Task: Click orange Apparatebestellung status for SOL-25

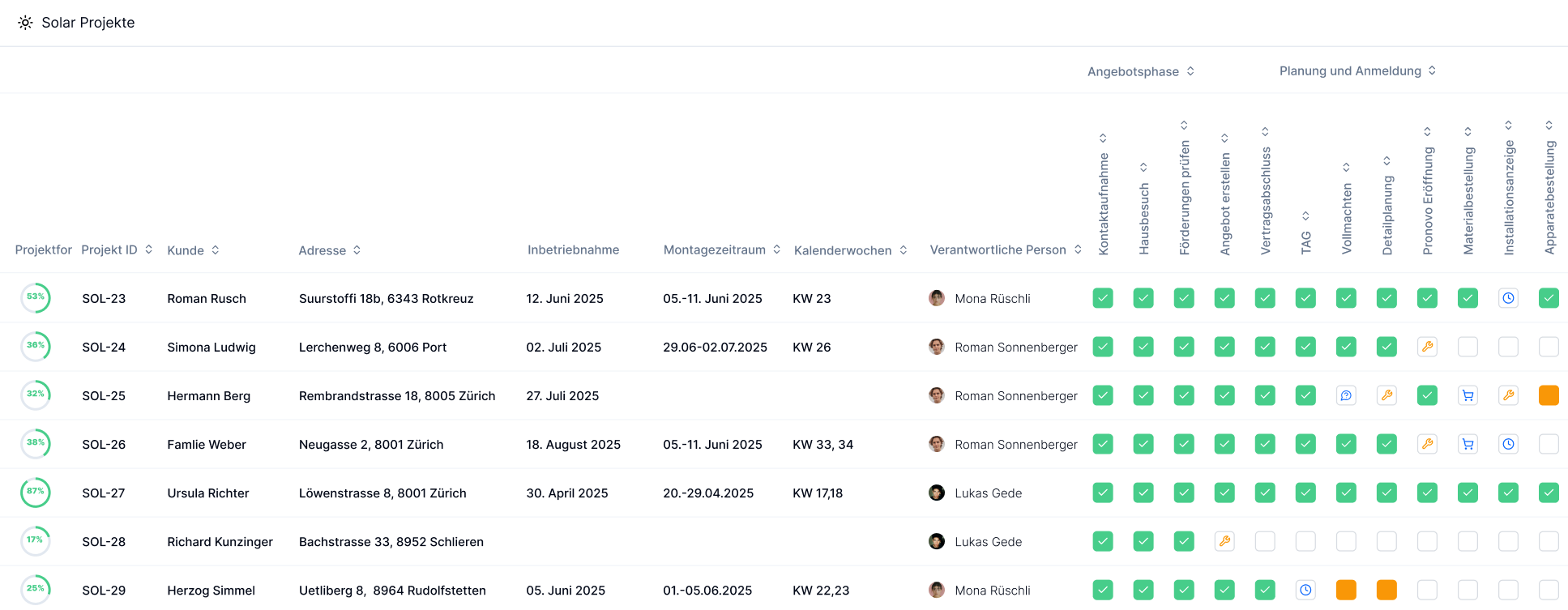Action: [x=1549, y=395]
